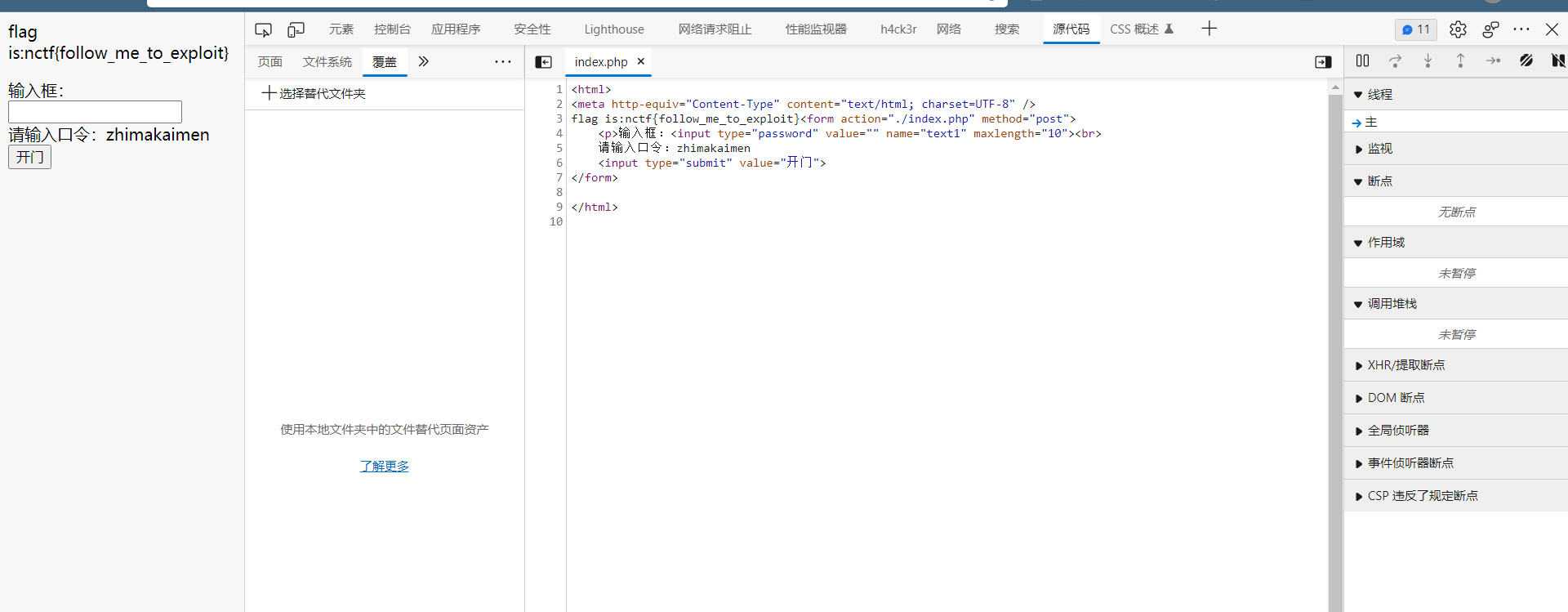Switch navigator to 文件系统 tab

[x=327, y=62]
